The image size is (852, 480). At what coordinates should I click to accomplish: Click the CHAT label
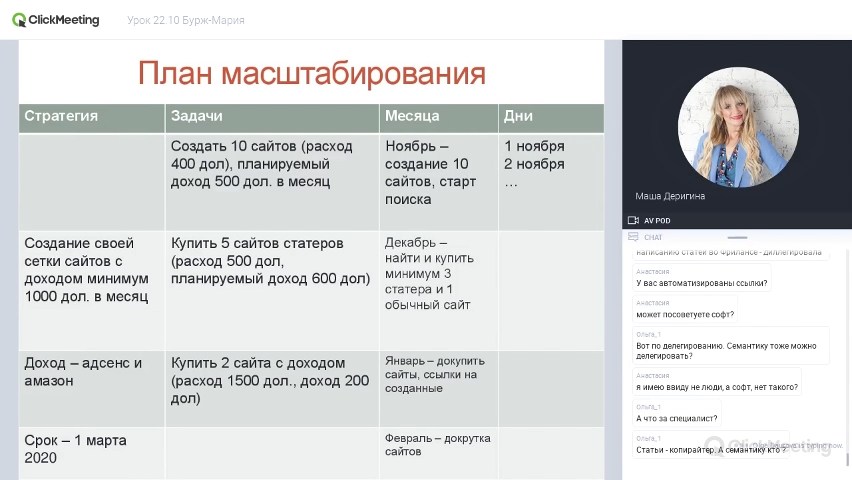pos(653,238)
